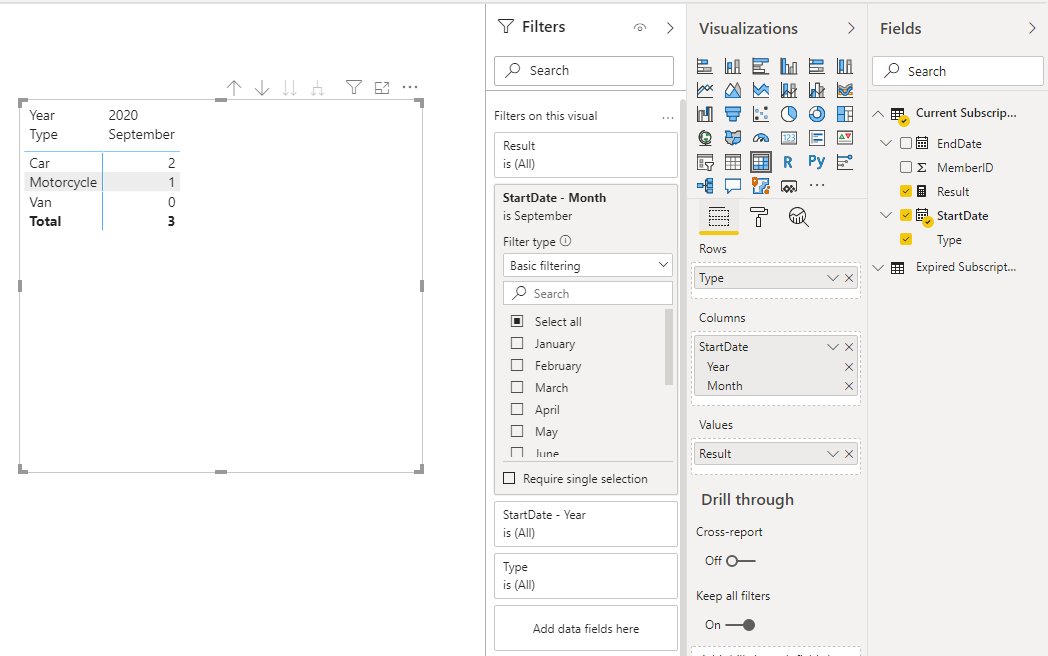Open the matrix visual's more options ellipsis
Screen dimensions: 1048x656
410,87
